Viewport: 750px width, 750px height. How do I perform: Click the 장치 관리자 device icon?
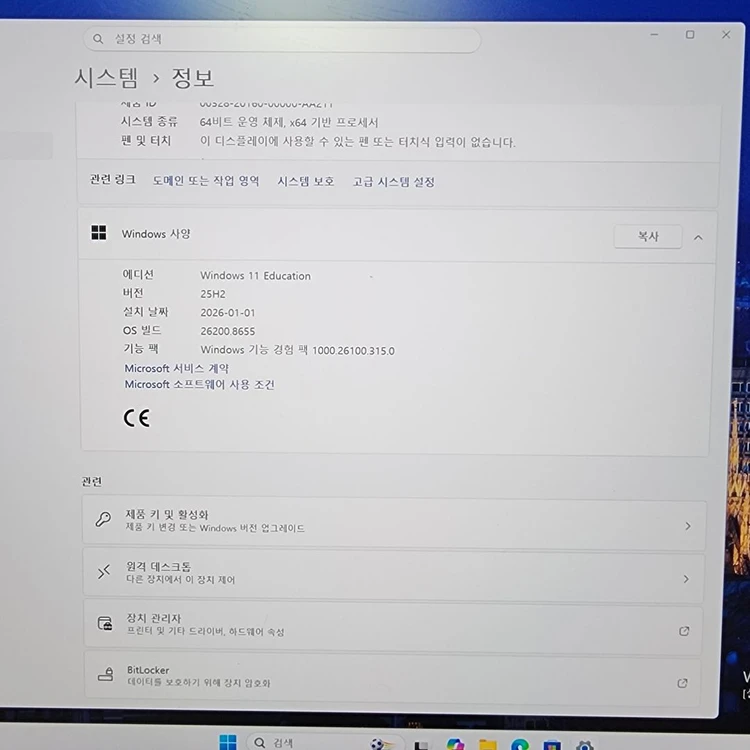coord(105,623)
